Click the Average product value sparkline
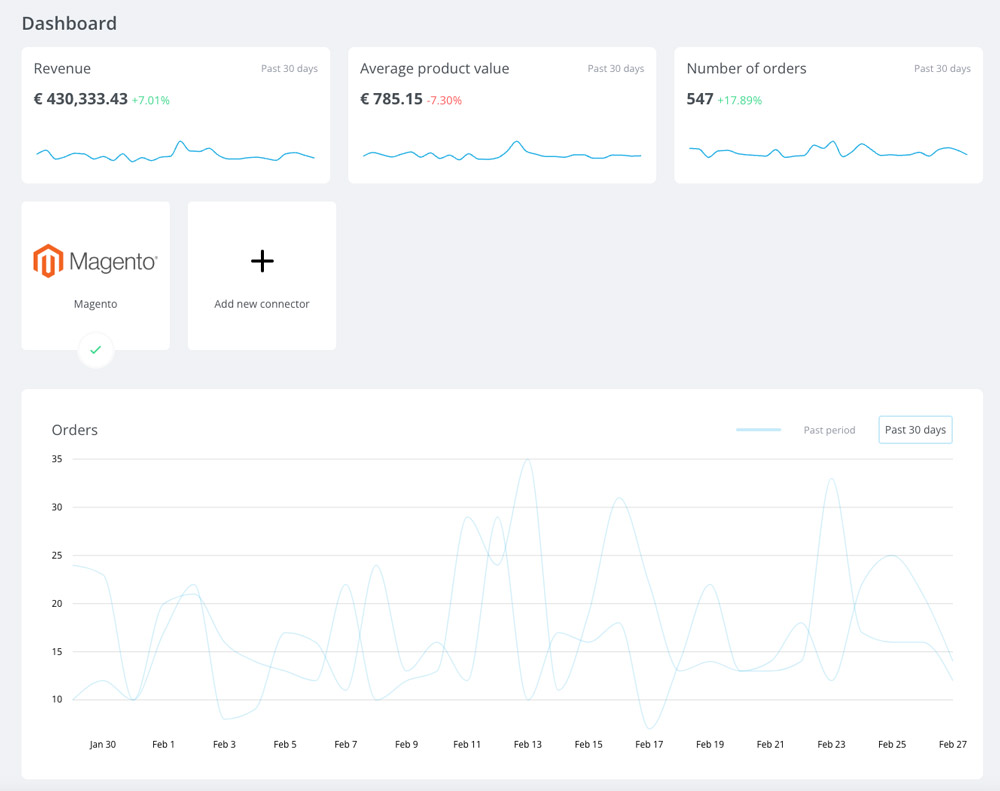Viewport: 1000px width, 791px height. point(502,151)
